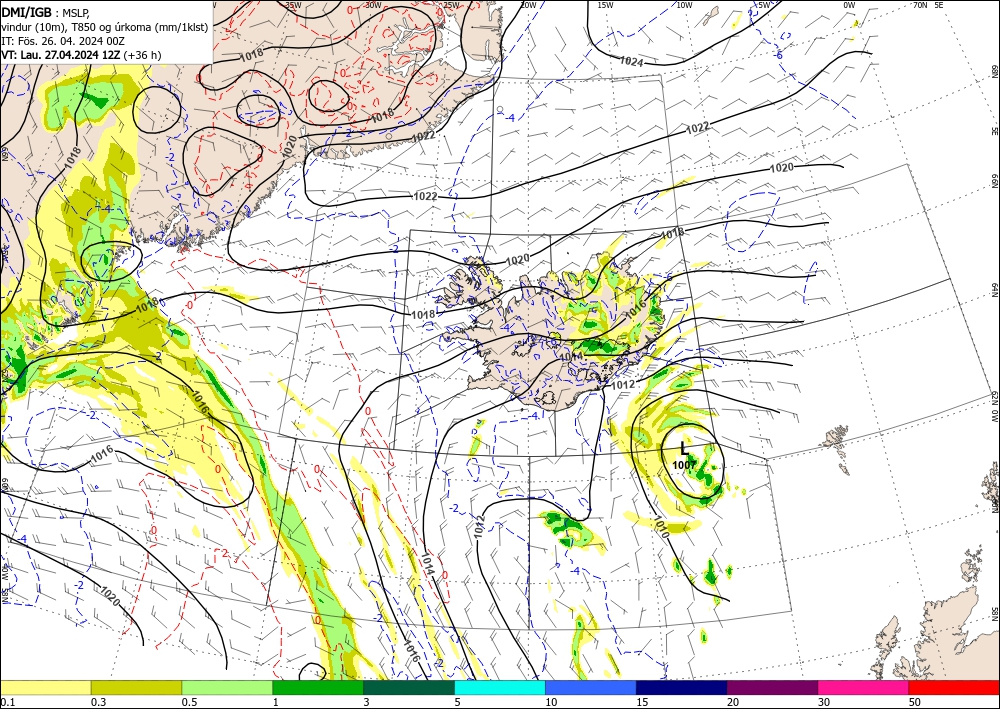Click the purple 20–30 legend swatch
This screenshot has height=709, width=1000.
tap(772, 687)
